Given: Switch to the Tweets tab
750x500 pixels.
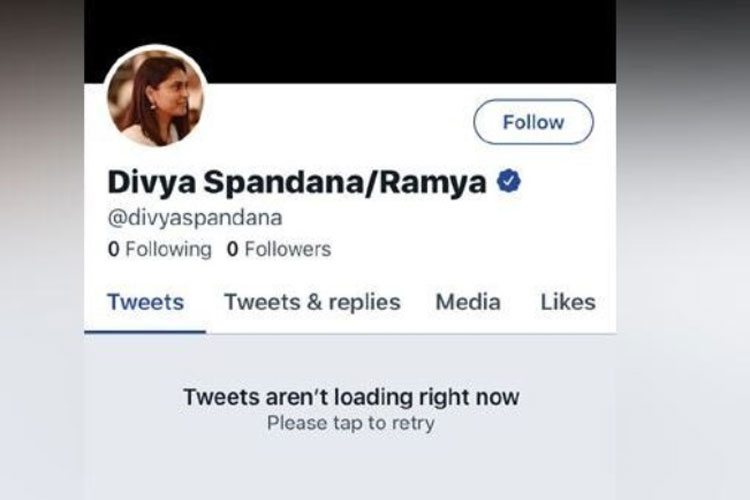Looking at the screenshot, I should coord(145,302).
